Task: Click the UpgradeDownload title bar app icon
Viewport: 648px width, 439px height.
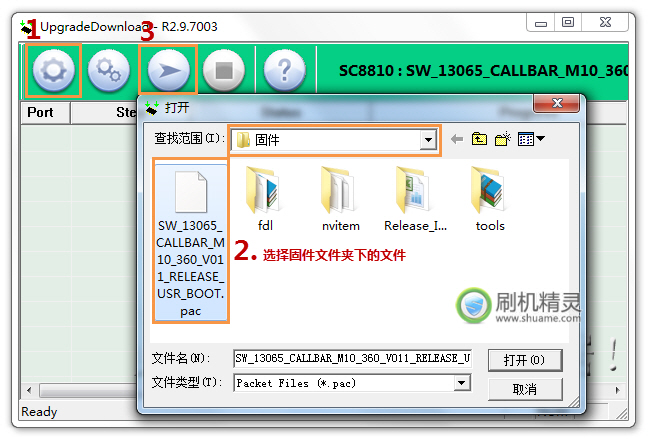Action: [x=26, y=27]
